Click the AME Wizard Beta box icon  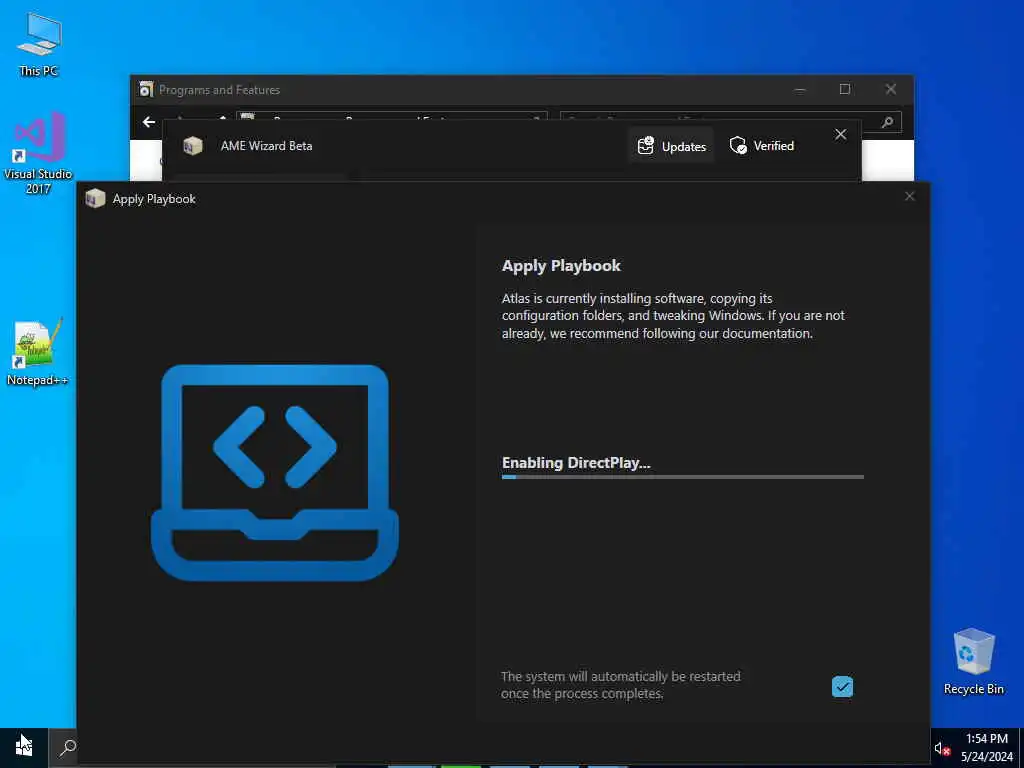pyautogui.click(x=193, y=146)
